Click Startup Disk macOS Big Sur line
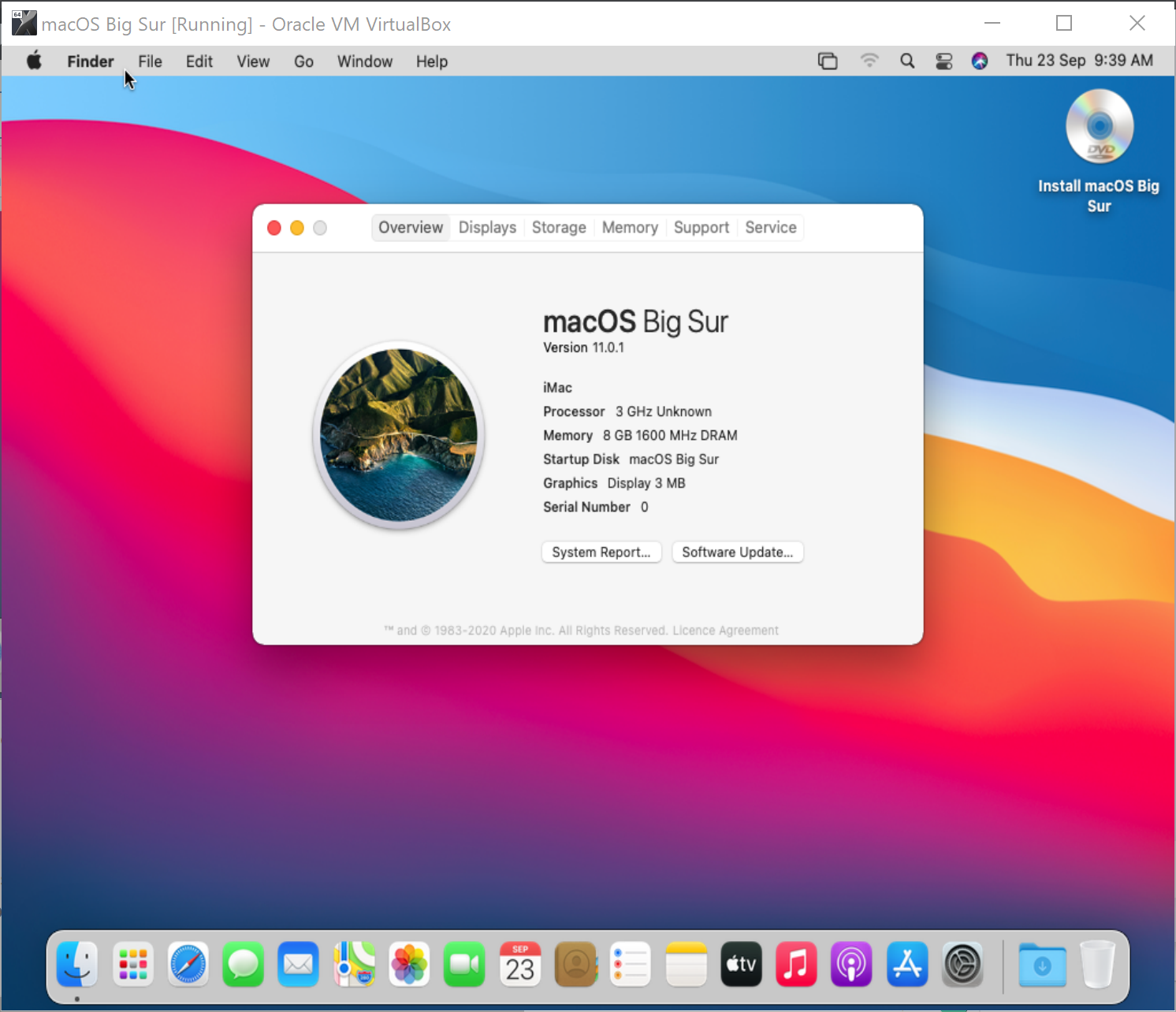1176x1012 pixels. coord(631,459)
